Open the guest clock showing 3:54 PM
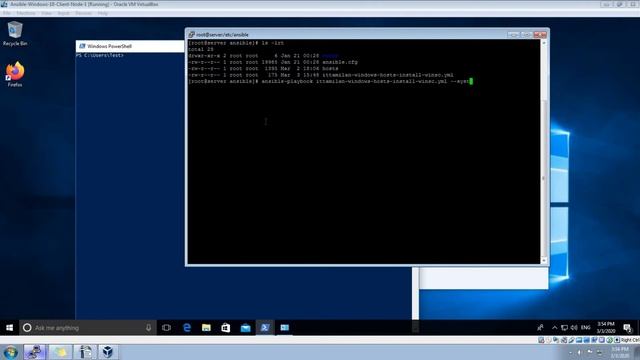This screenshot has height=360, width=640. tap(606, 327)
